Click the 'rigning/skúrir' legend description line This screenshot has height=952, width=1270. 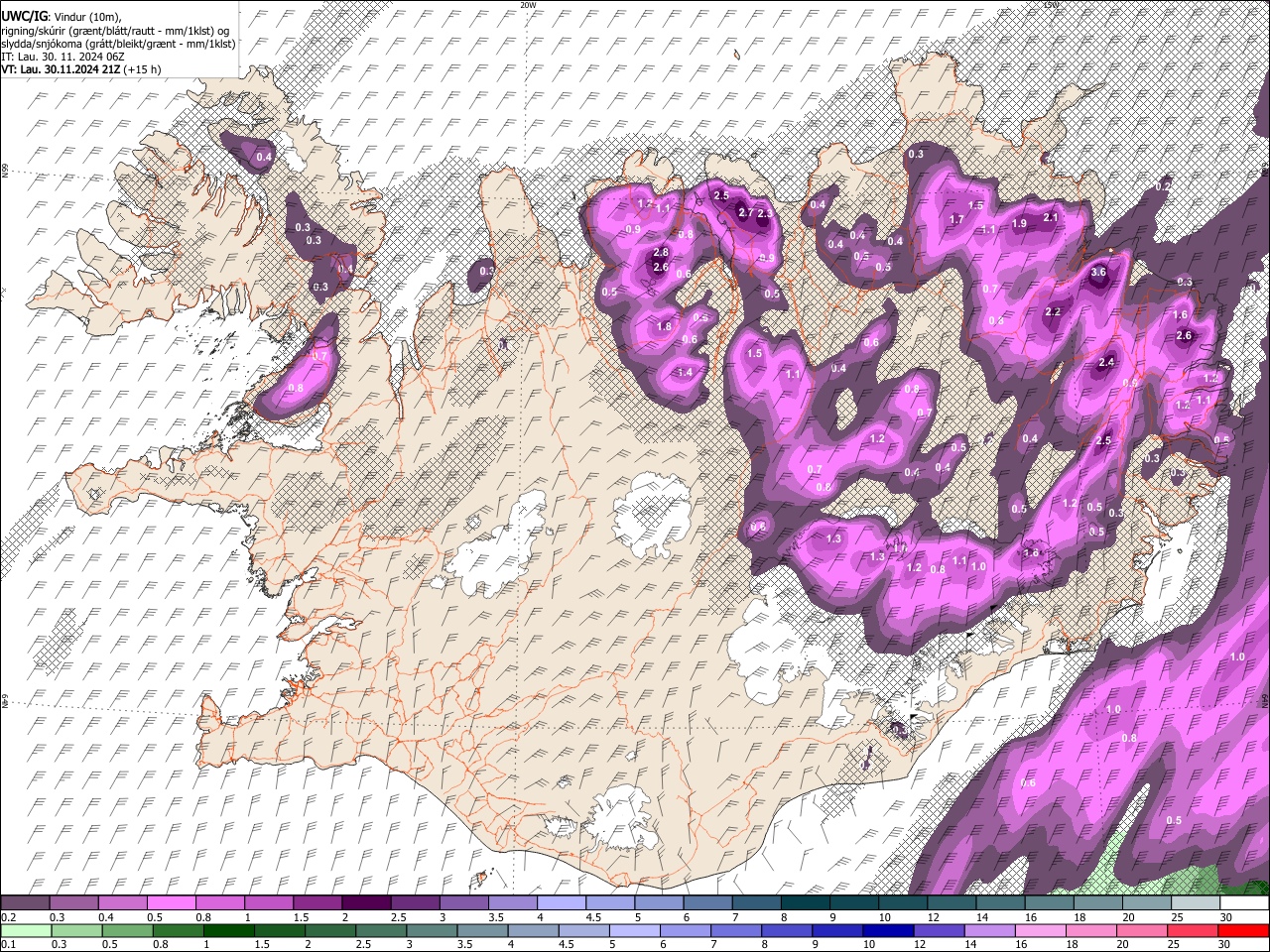(115, 30)
